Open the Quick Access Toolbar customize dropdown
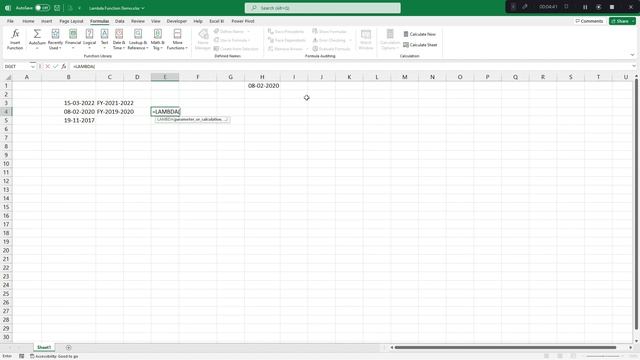The height and width of the screenshot is (360, 640). click(x=80, y=8)
